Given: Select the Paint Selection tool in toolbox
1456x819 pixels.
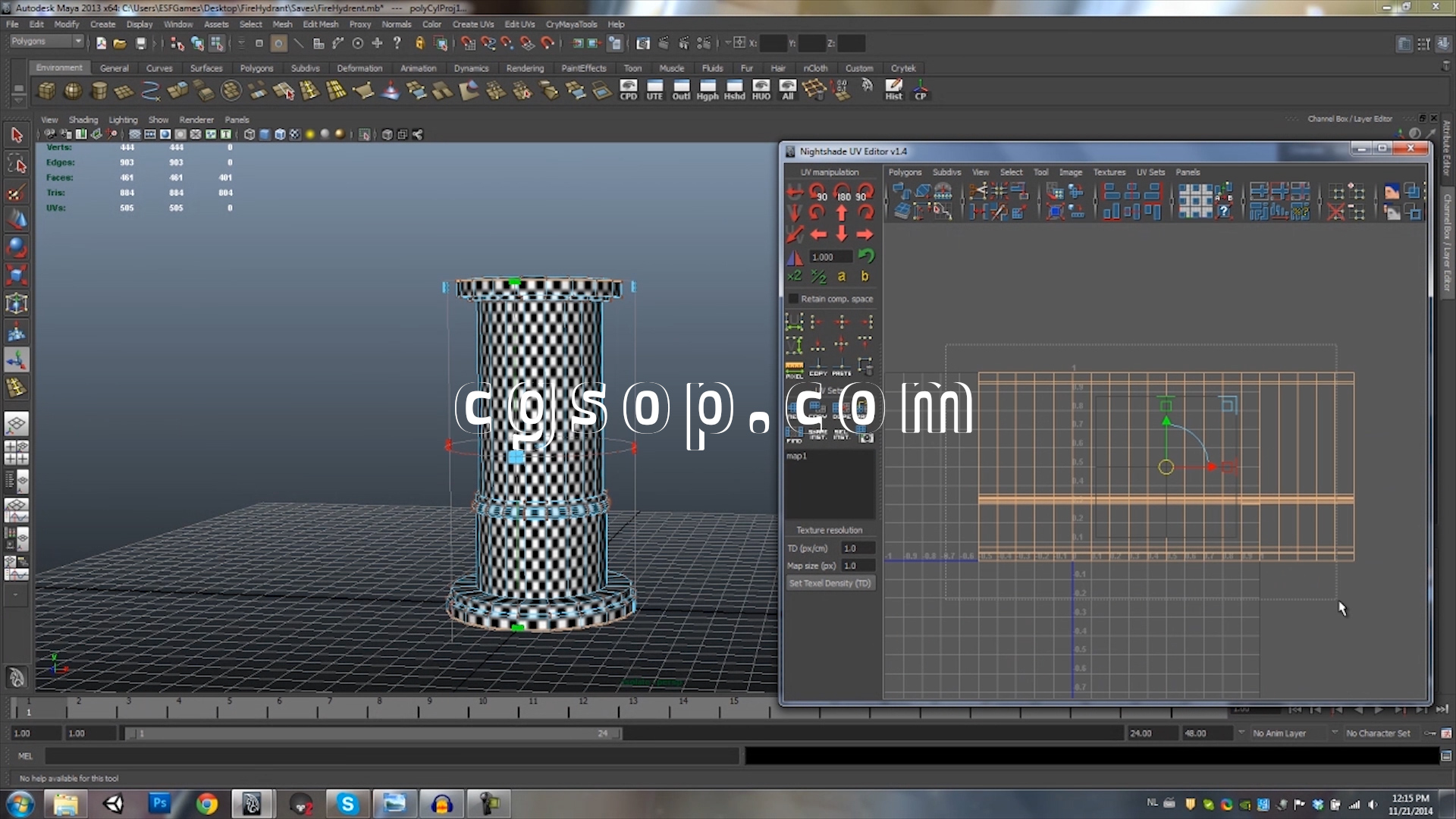Looking at the screenshot, I should coord(17,193).
